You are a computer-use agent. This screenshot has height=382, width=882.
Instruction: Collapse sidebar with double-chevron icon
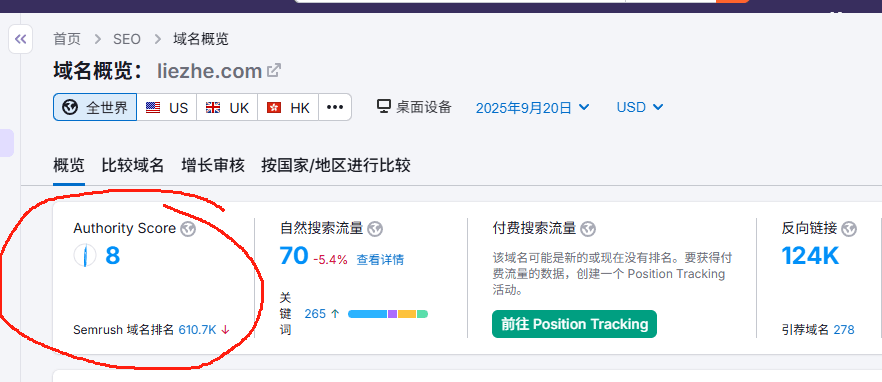coord(20,39)
